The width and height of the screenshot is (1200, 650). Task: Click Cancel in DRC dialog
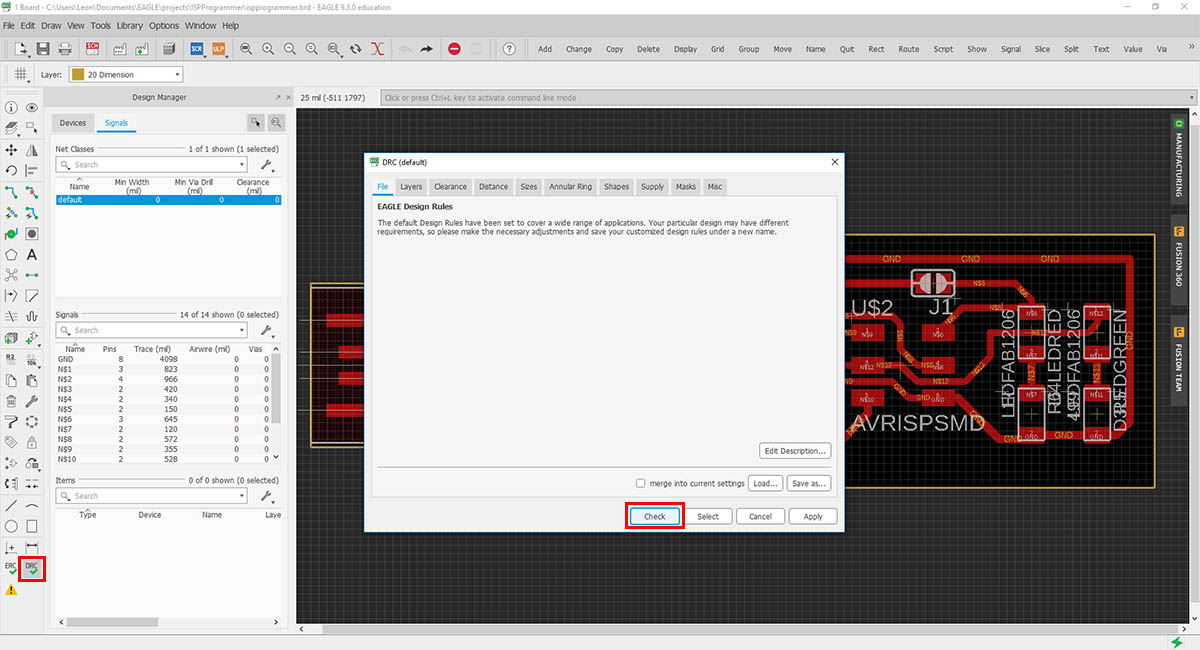(760, 517)
